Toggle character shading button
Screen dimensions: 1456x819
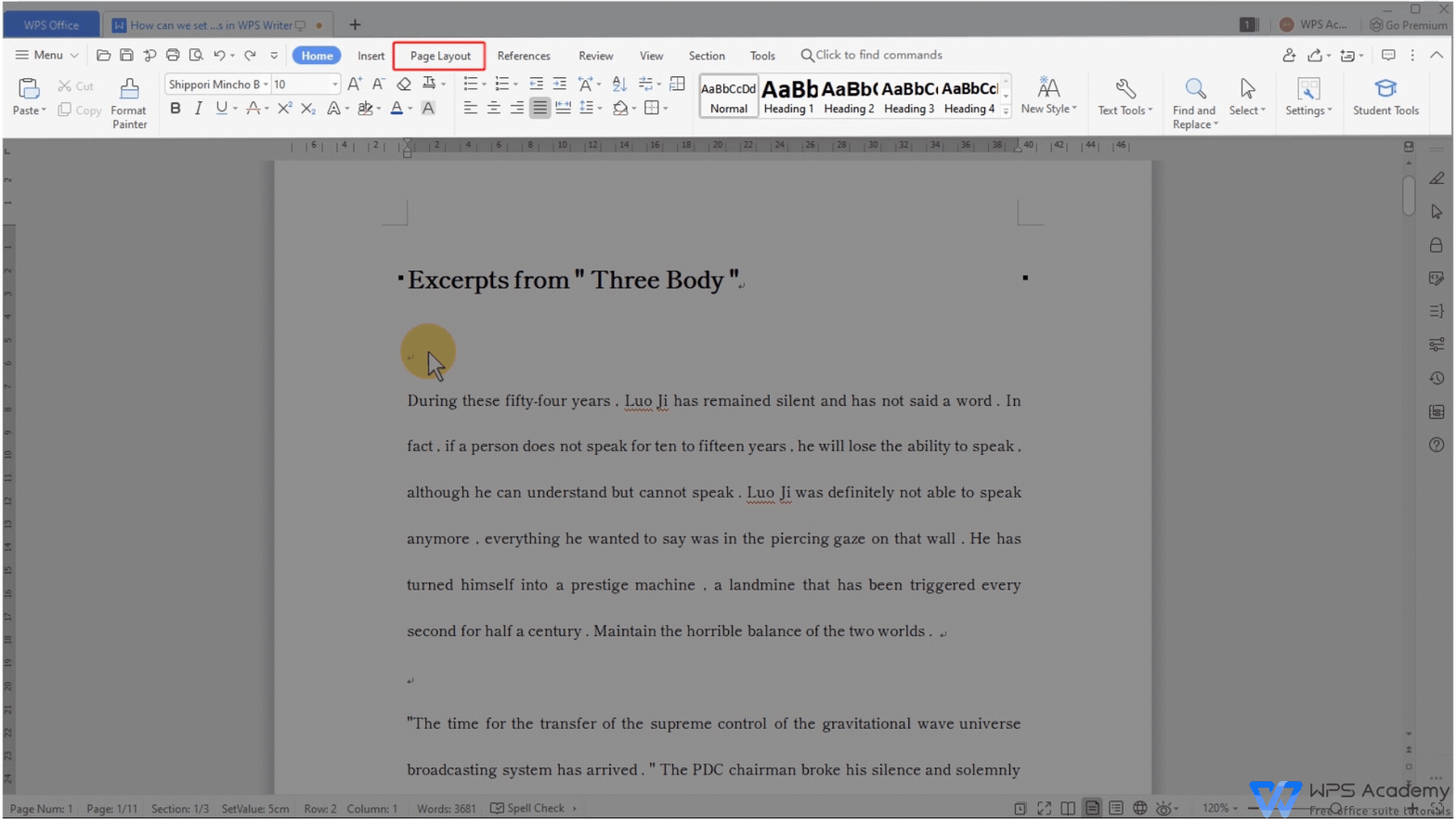(x=428, y=109)
